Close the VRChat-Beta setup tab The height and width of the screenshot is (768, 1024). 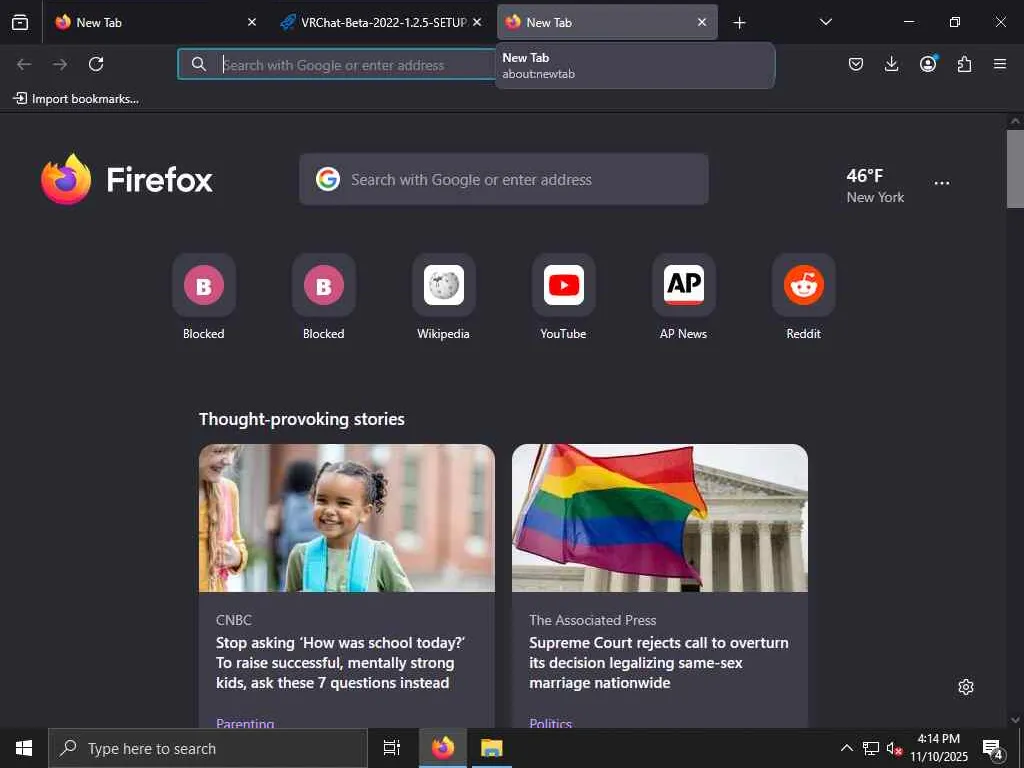477,22
